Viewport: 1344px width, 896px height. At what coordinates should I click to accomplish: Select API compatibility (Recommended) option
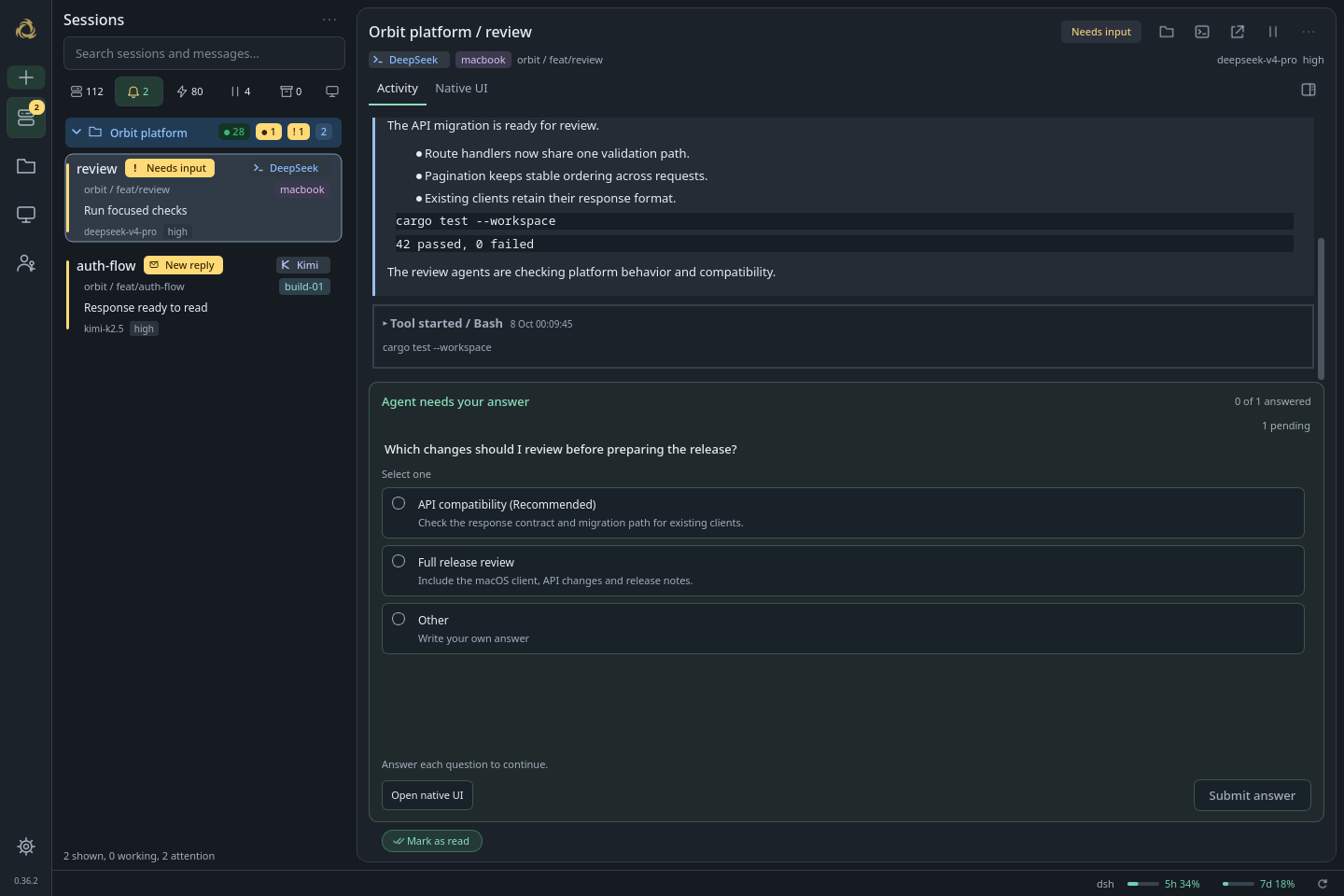(843, 512)
